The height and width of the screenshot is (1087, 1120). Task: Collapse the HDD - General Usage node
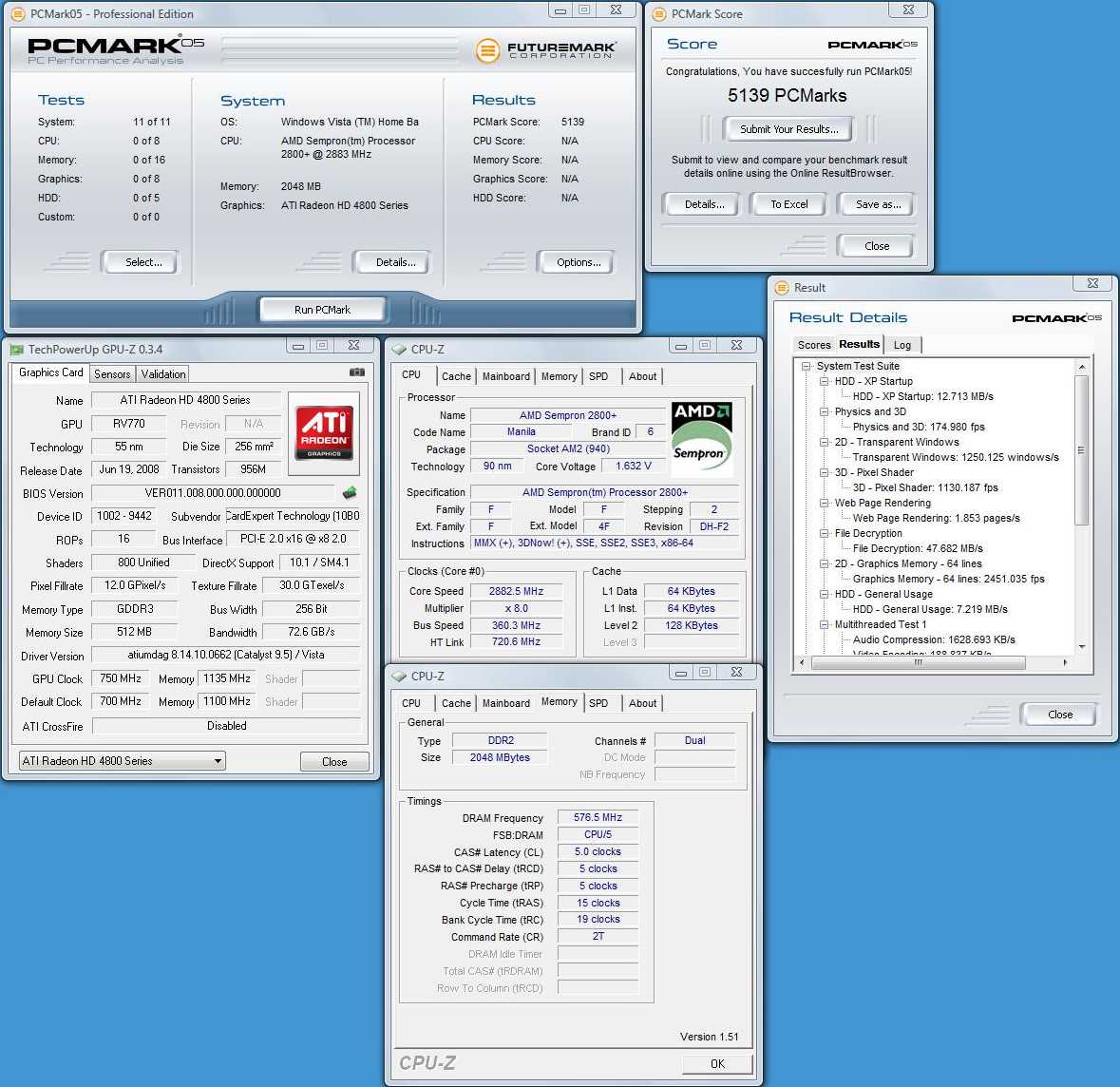(824, 594)
